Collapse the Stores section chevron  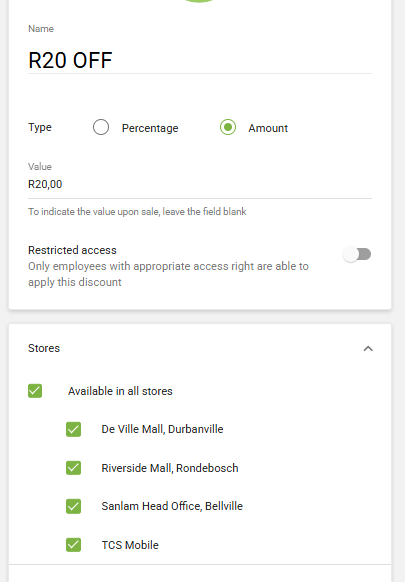368,349
